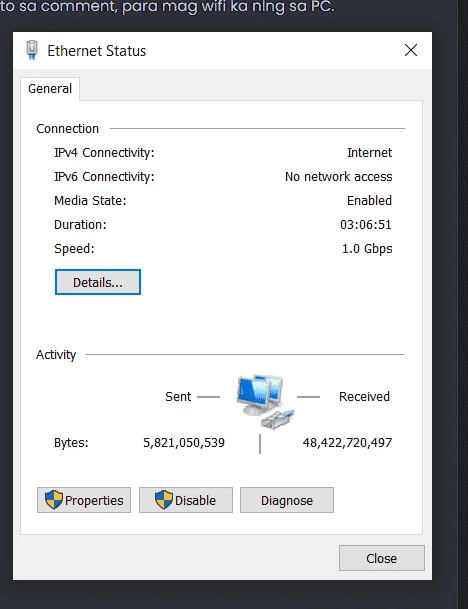Click the IPv6 Connectivity label

pyautogui.click(x=104, y=177)
